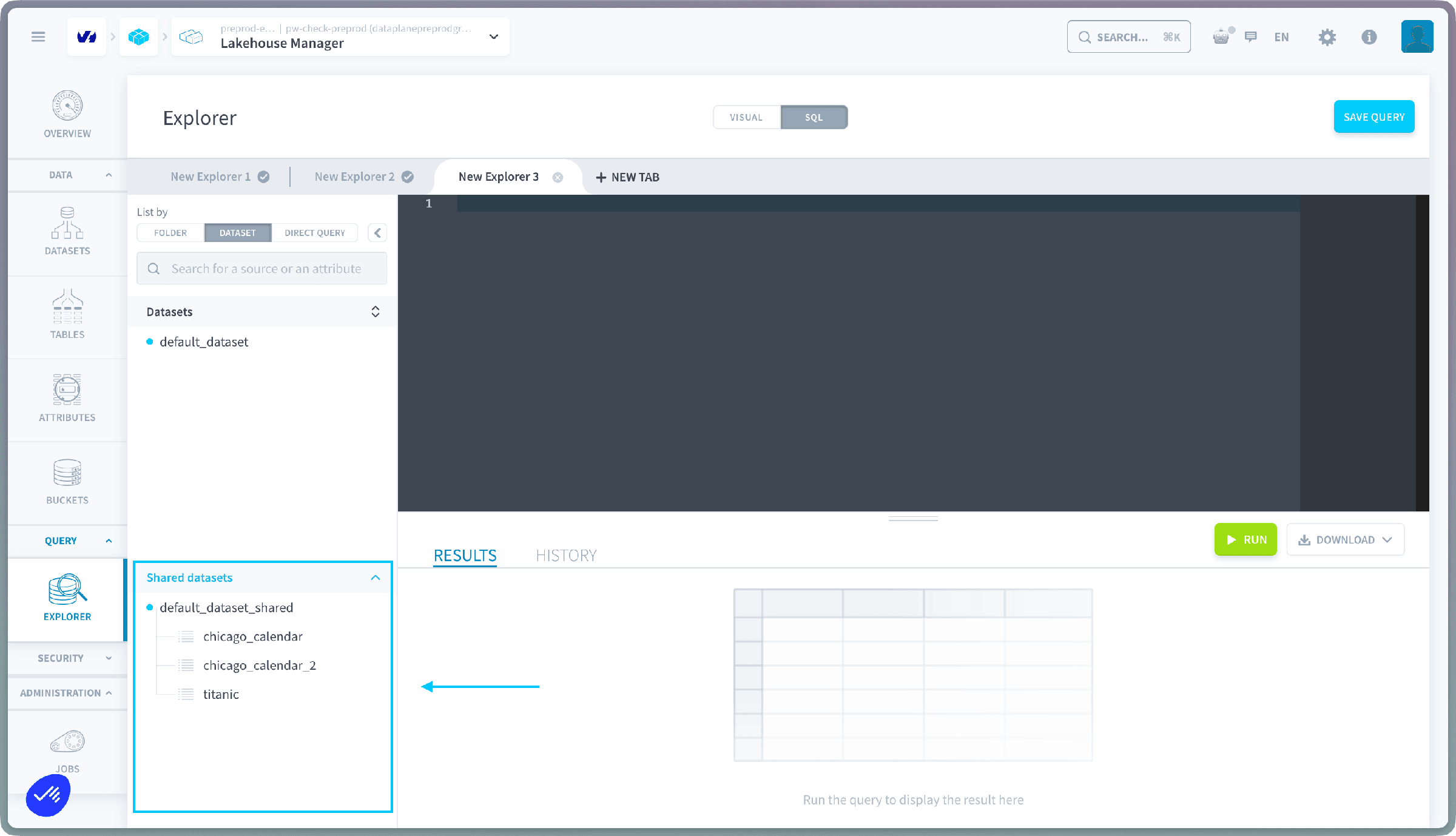The height and width of the screenshot is (836, 1456).
Task: Open the notifications robot icon
Action: 1221,37
